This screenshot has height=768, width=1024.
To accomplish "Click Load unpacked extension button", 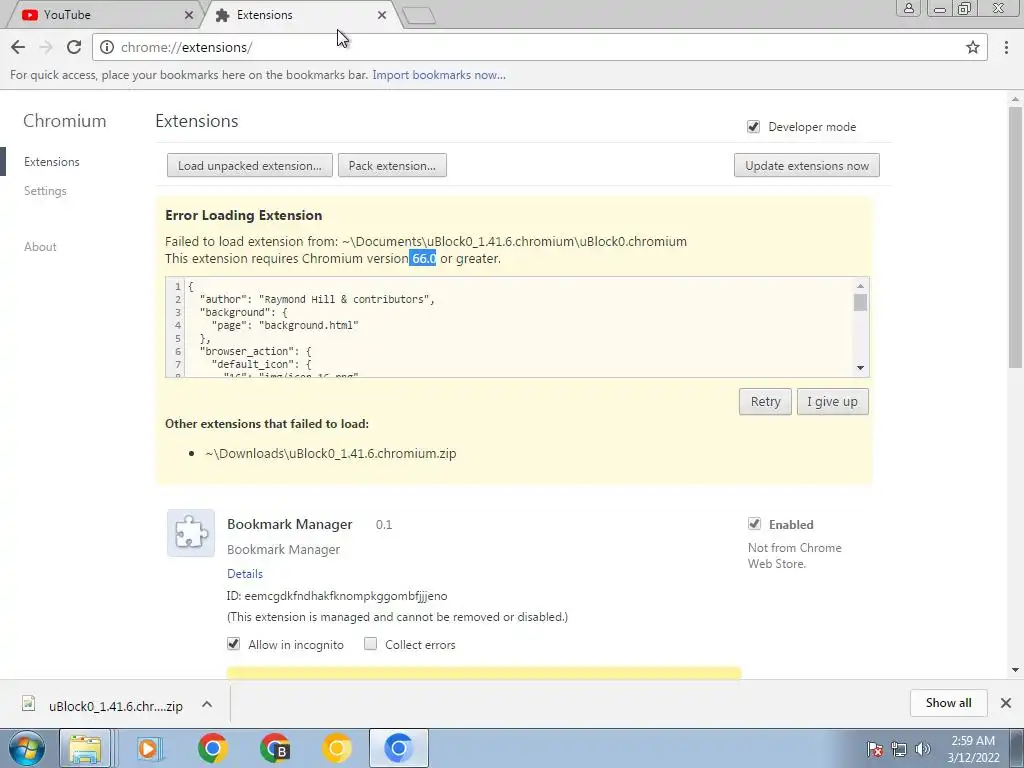I will point(249,165).
